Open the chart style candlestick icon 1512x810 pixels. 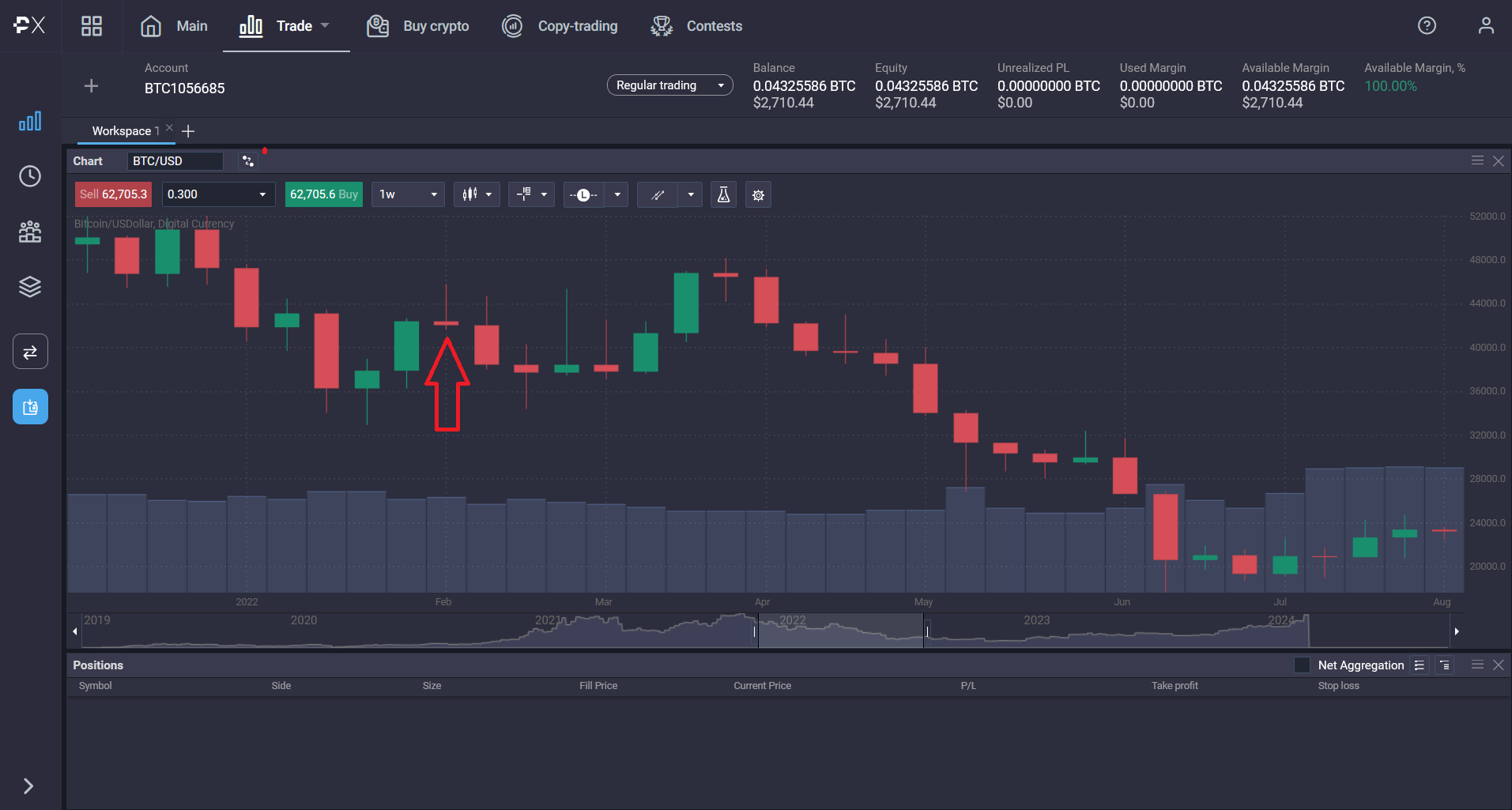(x=469, y=194)
